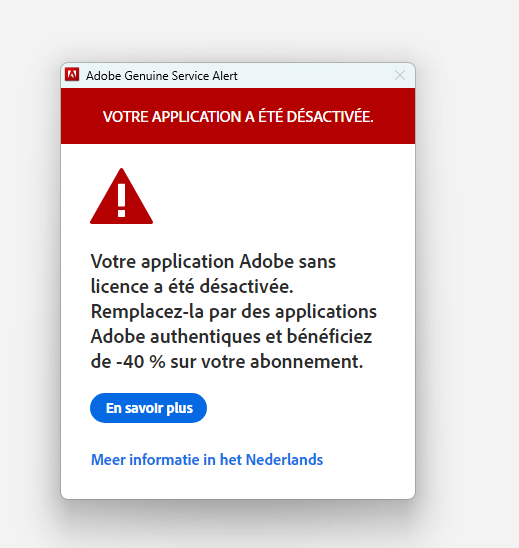
Task: Select the 'Votre application Adobe sans' text line
Action: pyautogui.click(x=213, y=261)
